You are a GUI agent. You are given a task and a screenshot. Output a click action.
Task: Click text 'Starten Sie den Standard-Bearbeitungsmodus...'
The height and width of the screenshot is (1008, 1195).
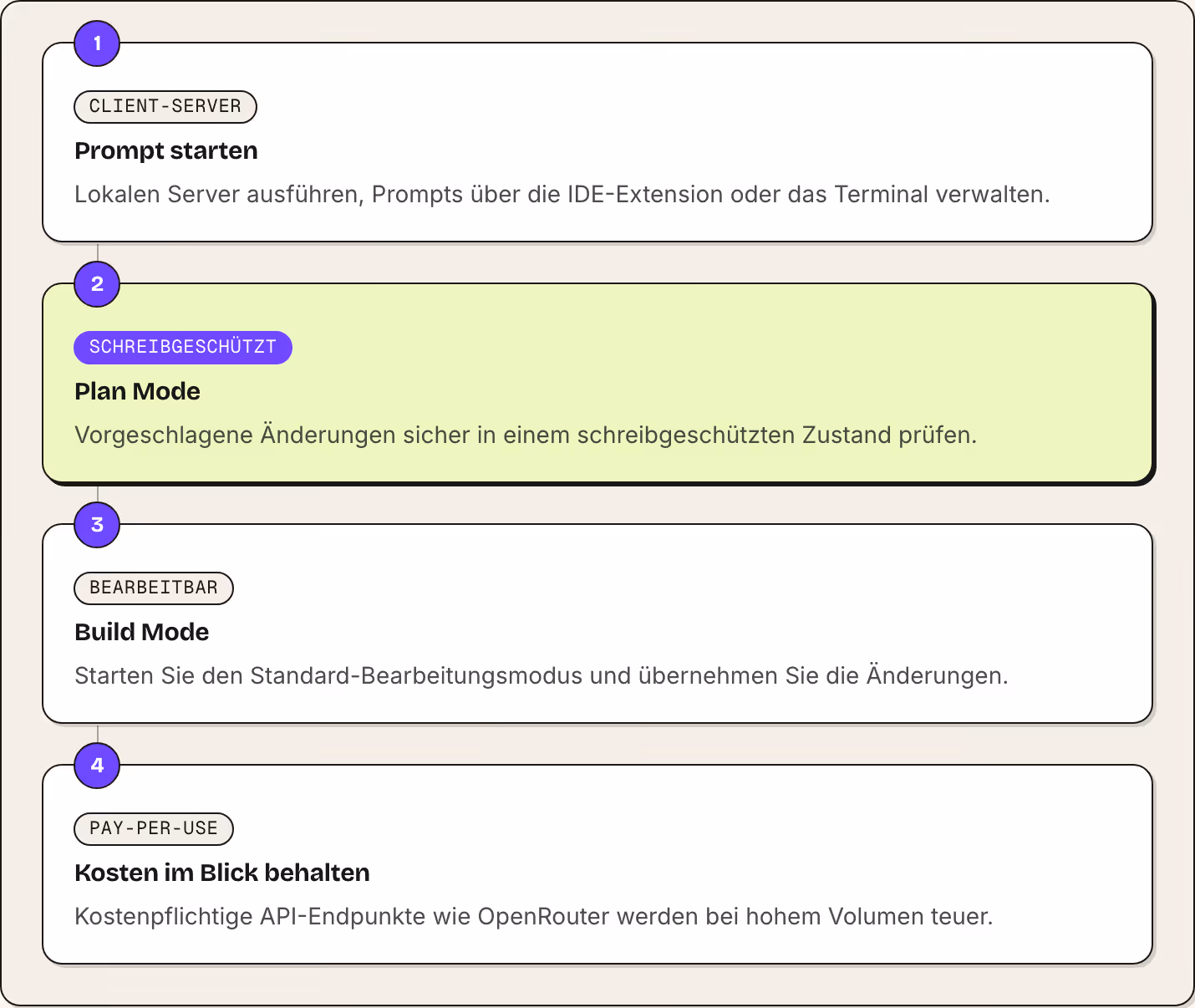click(542, 675)
